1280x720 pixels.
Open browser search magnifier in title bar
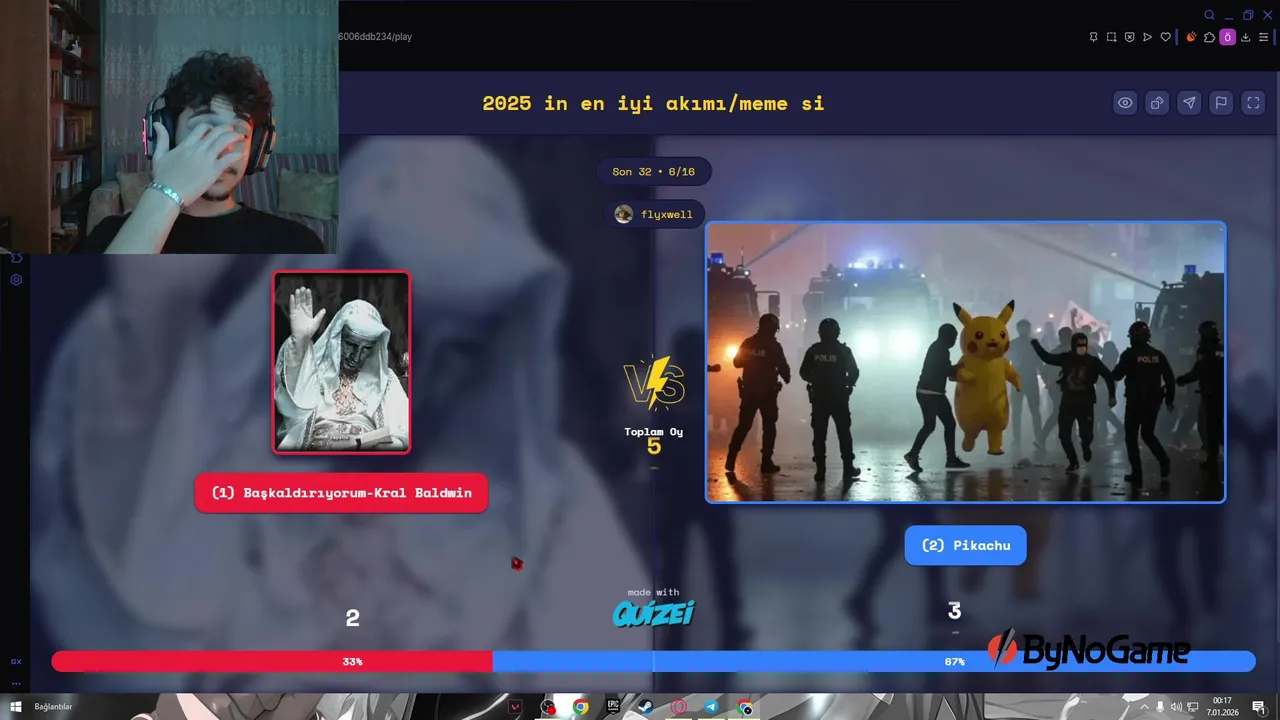1209,15
